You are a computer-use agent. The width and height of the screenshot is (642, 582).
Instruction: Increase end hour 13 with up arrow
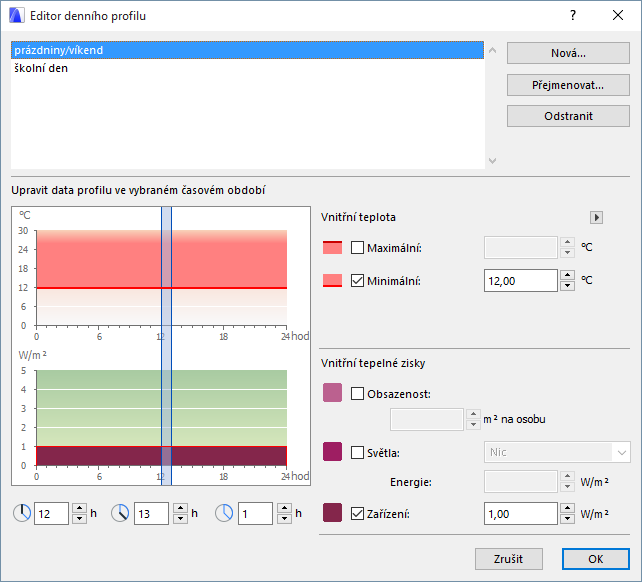point(180,508)
